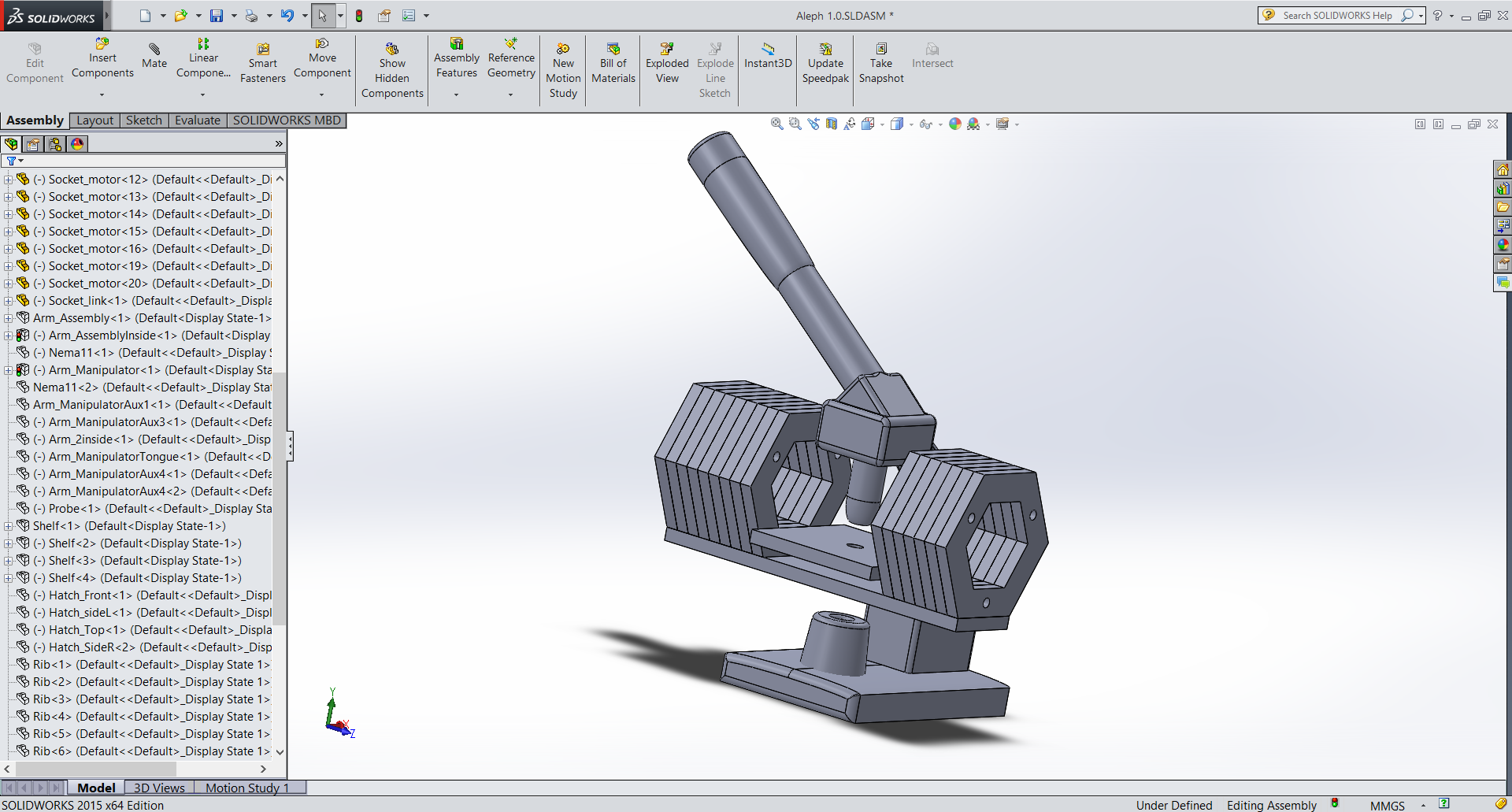Image resolution: width=1512 pixels, height=812 pixels.
Task: Open the 3D Views bottom tab
Action: (159, 788)
